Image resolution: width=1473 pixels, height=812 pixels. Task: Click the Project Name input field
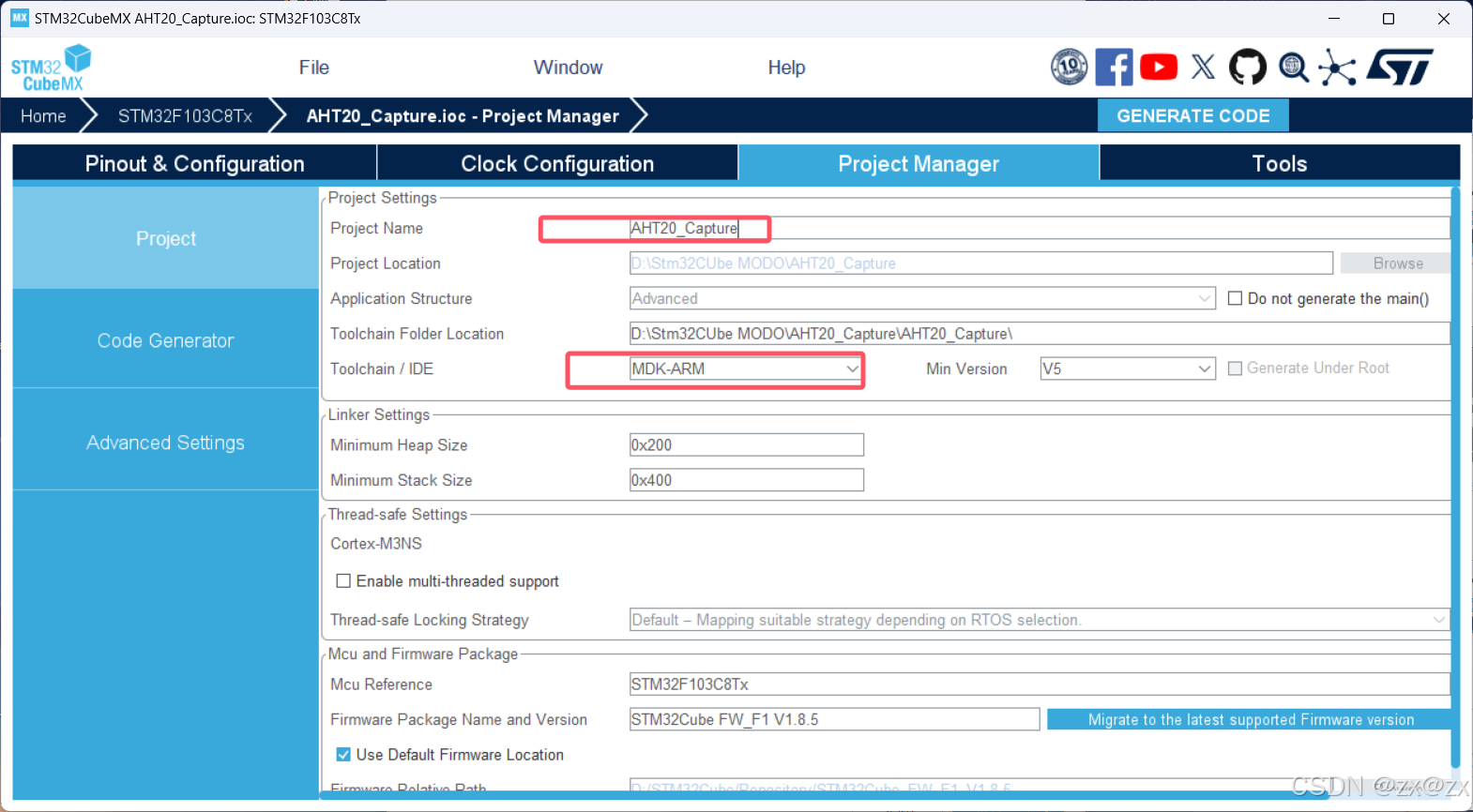pyautogui.click(x=1040, y=228)
